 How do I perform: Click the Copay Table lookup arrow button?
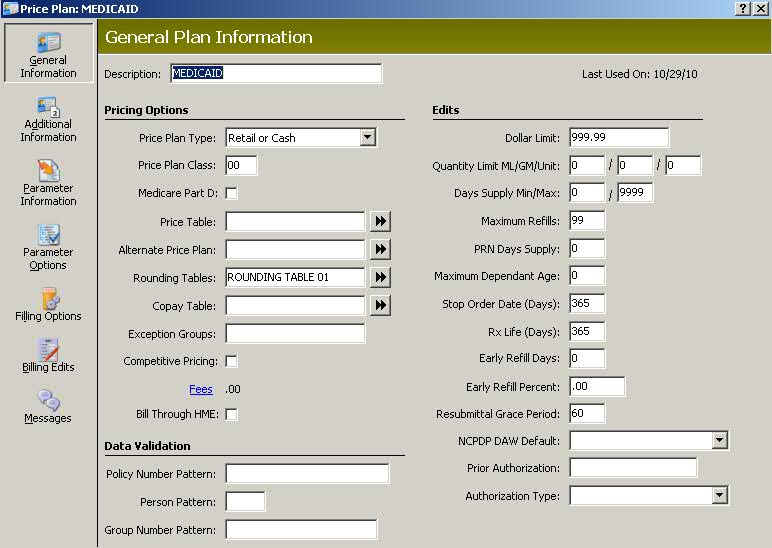pos(381,305)
